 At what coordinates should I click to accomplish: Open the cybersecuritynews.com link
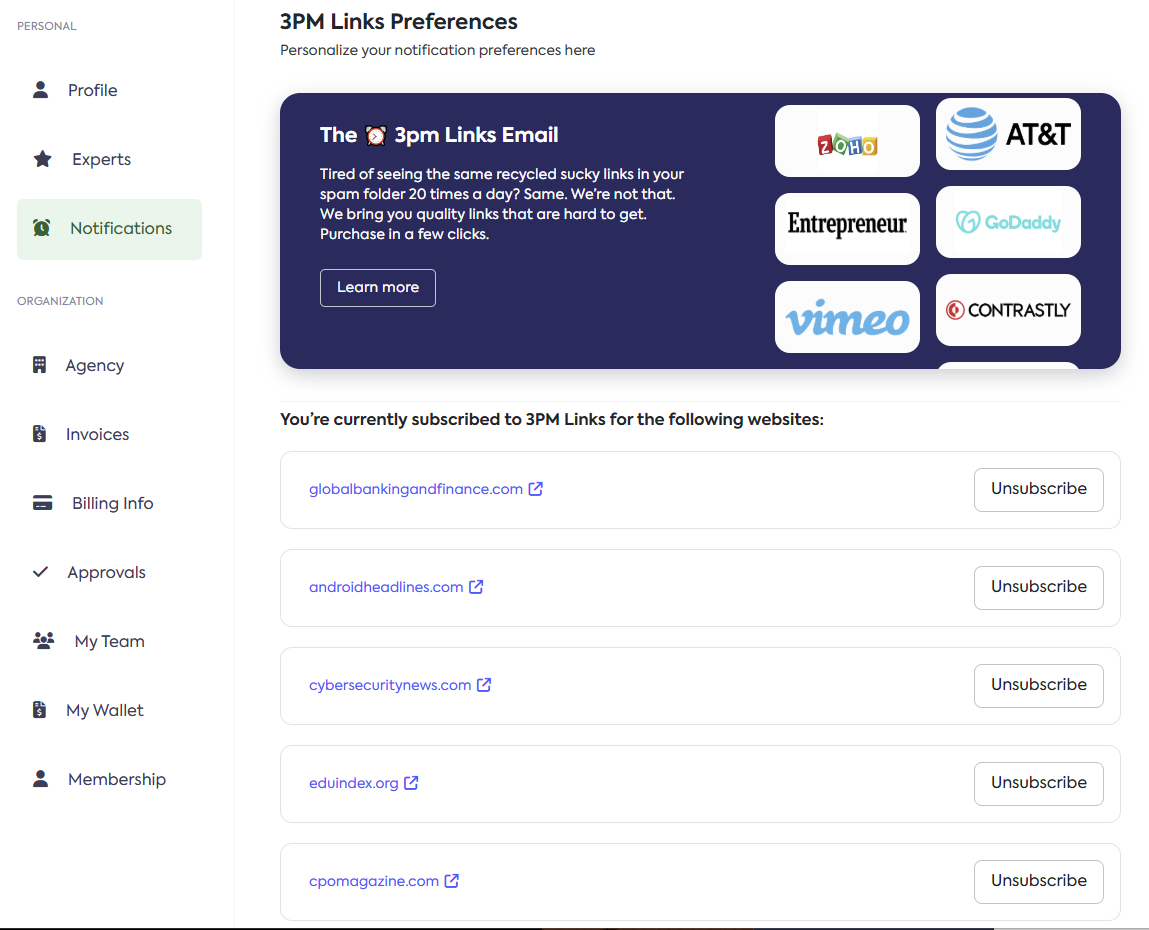(x=390, y=685)
